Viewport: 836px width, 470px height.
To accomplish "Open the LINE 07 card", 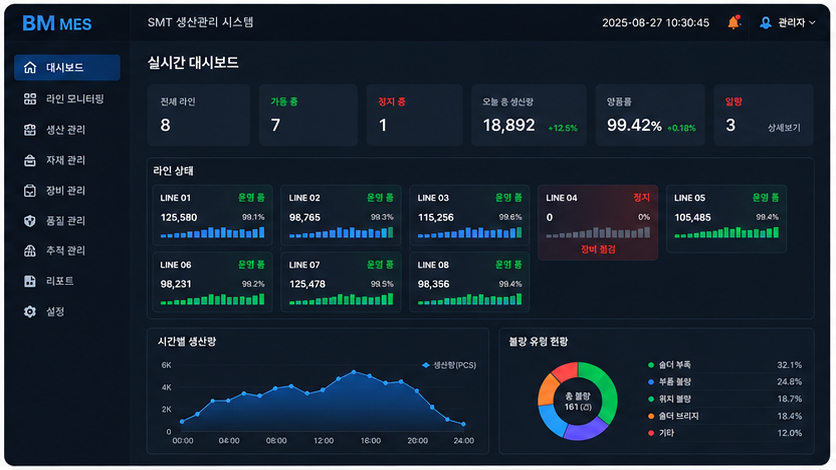I will (341, 282).
